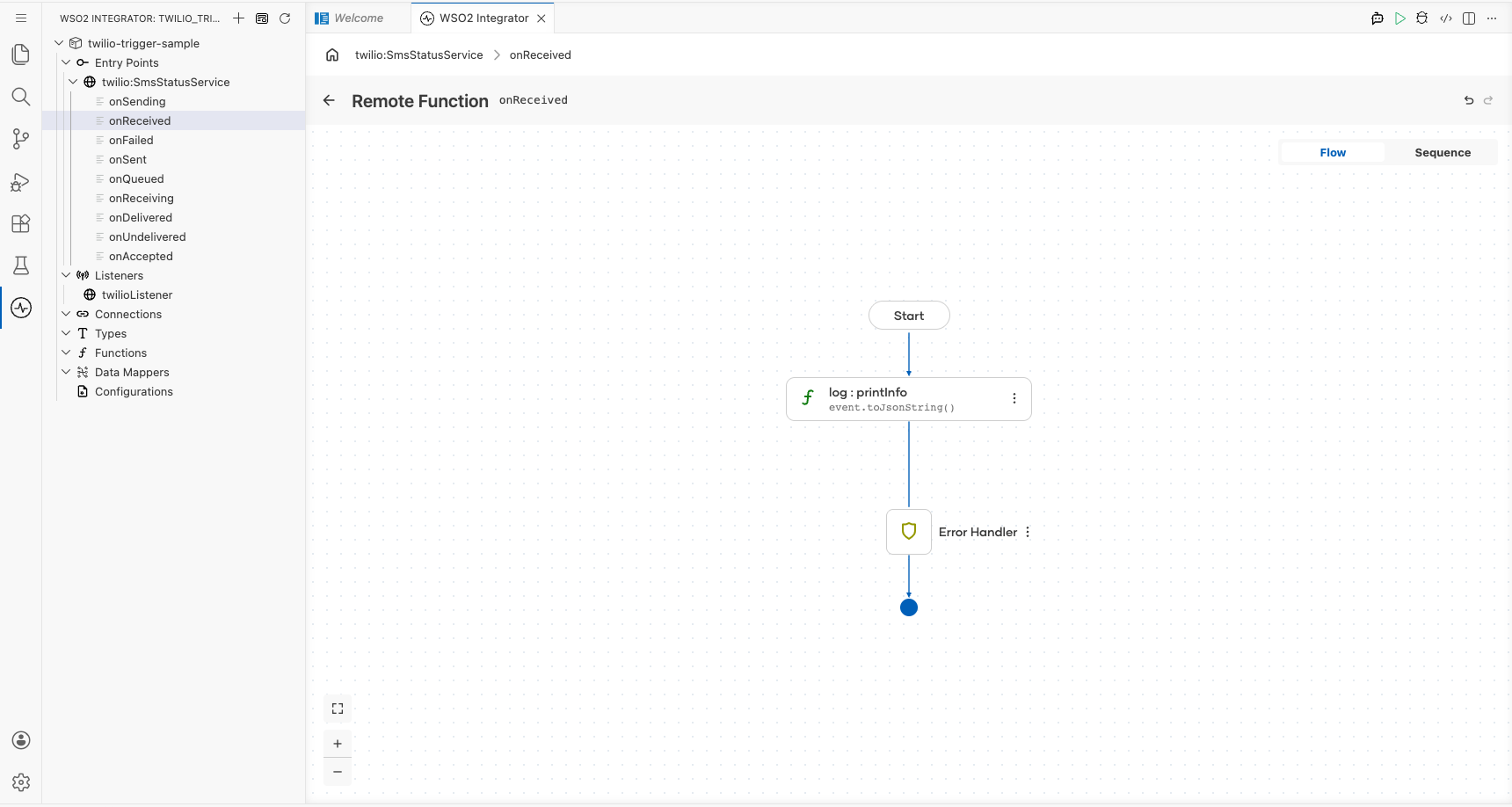Click the Start node

(909, 316)
